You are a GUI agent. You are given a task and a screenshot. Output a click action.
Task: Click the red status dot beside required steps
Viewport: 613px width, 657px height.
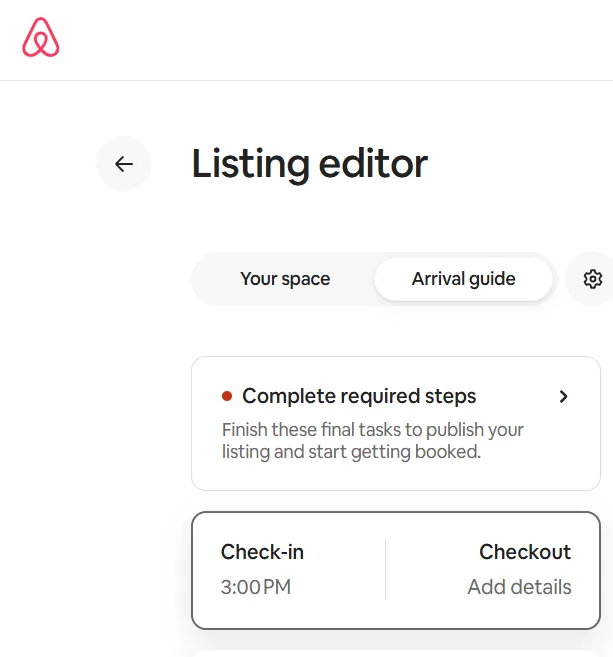point(227,396)
